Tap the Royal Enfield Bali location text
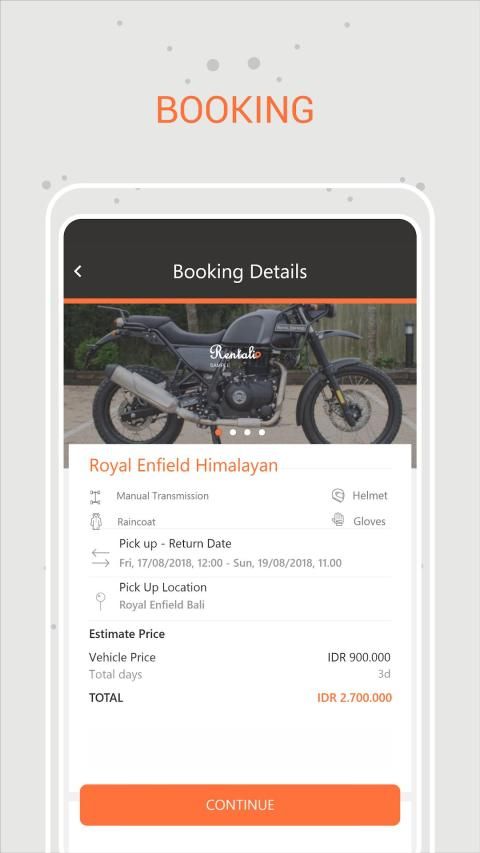The width and height of the screenshot is (480, 853). click(162, 604)
